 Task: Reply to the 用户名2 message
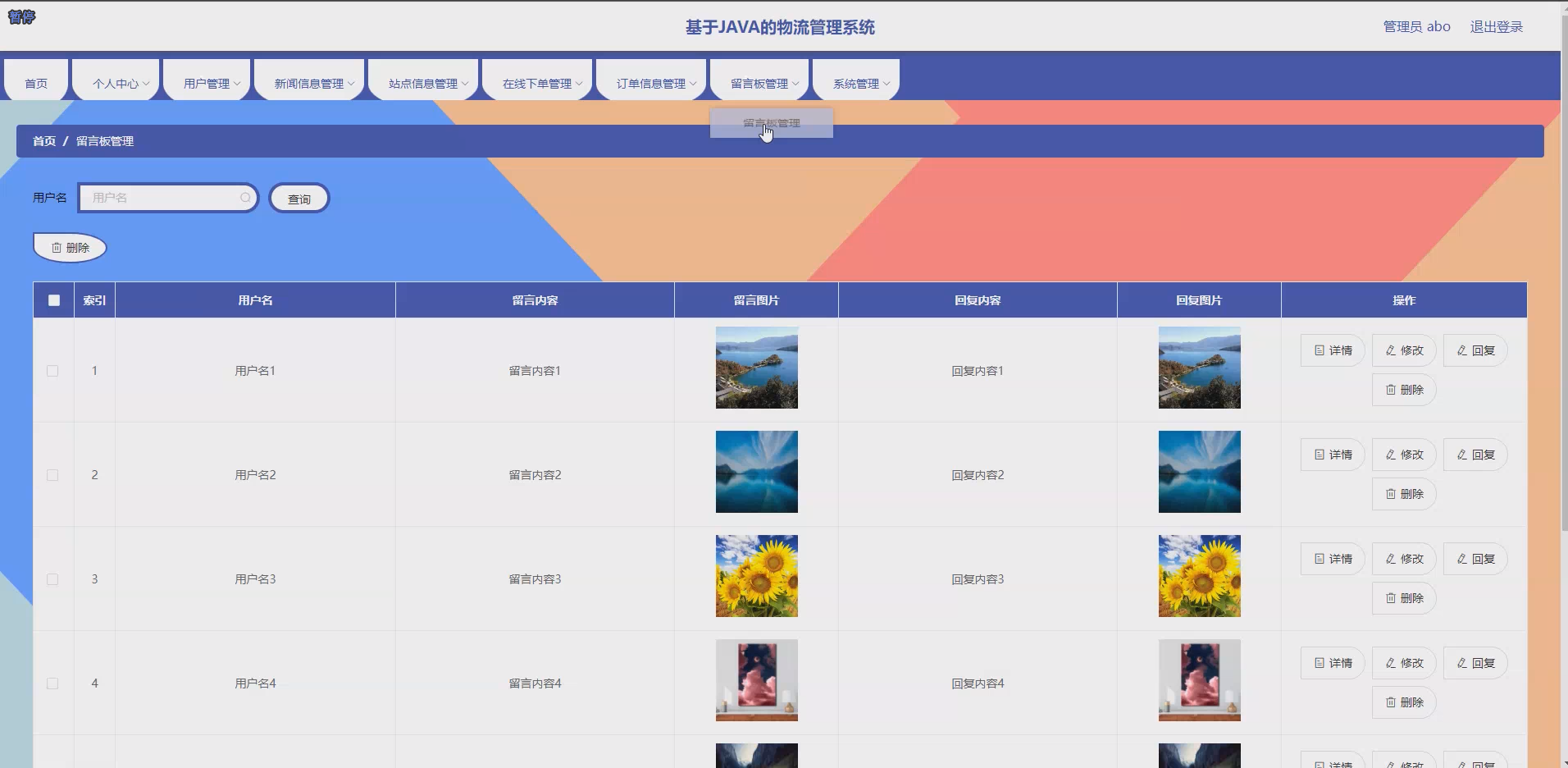pyautogui.click(x=1475, y=455)
